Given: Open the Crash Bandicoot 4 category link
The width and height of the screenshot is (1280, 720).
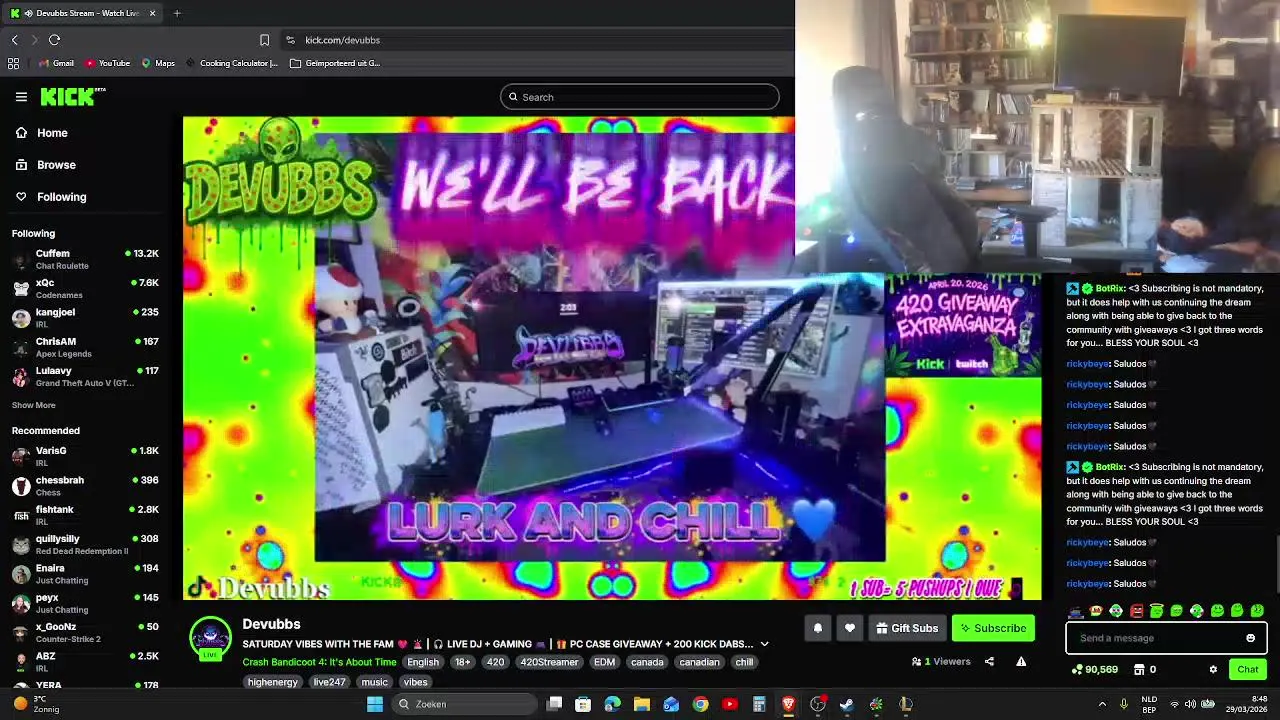Looking at the screenshot, I should (x=319, y=662).
